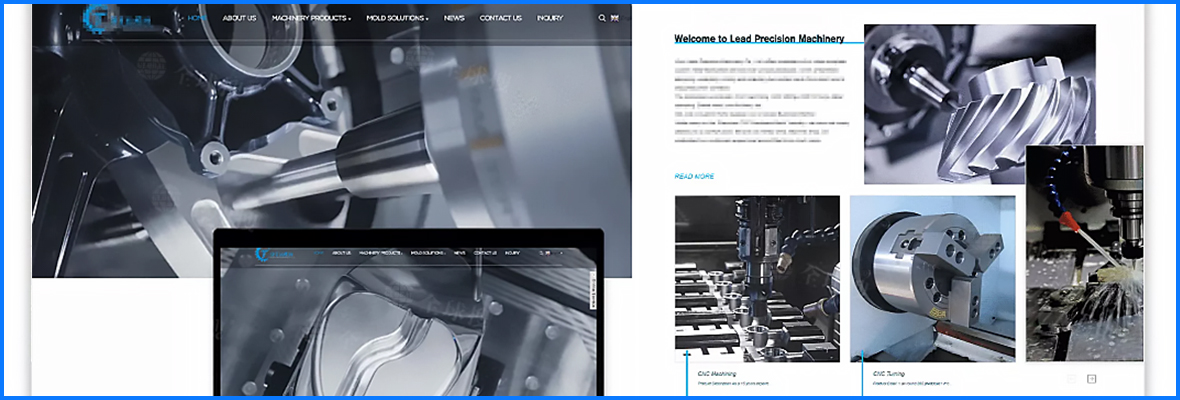Open the helical gear cutter photo
1180x400 pixels.
point(980,104)
